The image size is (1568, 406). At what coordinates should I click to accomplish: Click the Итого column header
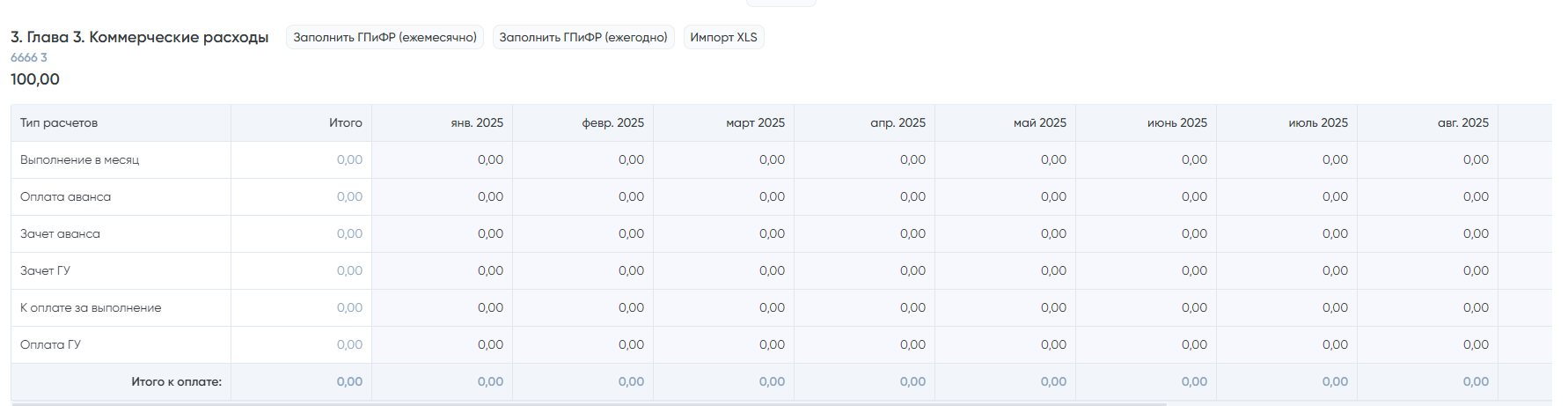pyautogui.click(x=345, y=122)
